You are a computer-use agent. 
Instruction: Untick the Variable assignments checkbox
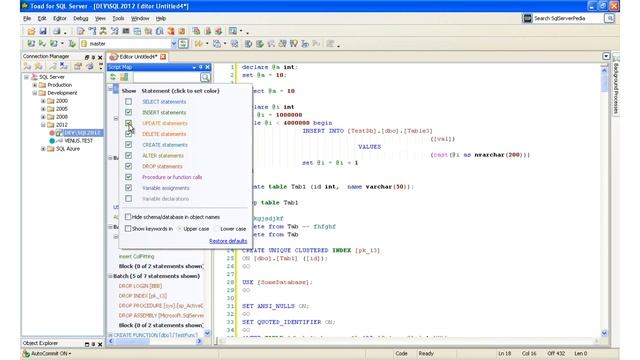coord(129,188)
